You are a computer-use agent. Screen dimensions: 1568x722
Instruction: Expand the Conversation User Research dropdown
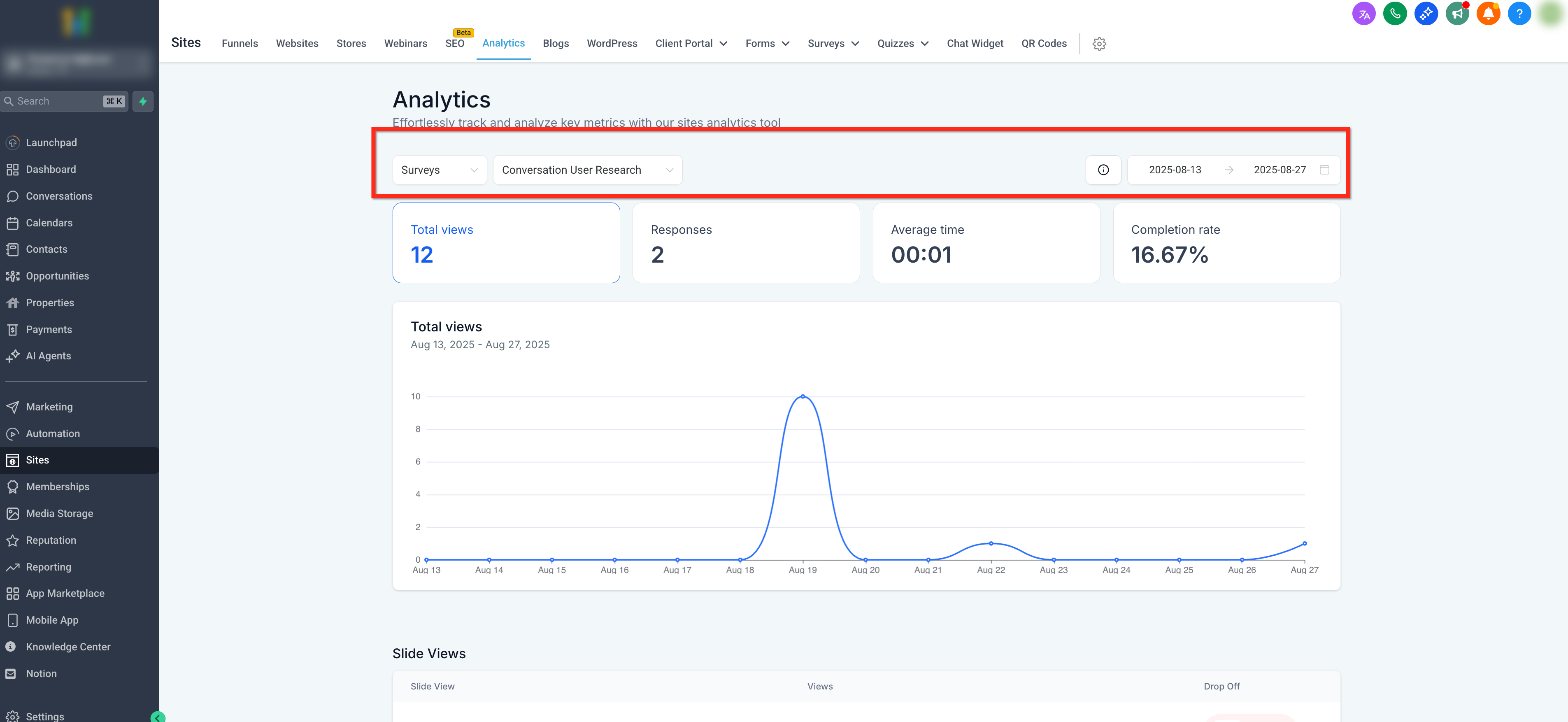587,170
